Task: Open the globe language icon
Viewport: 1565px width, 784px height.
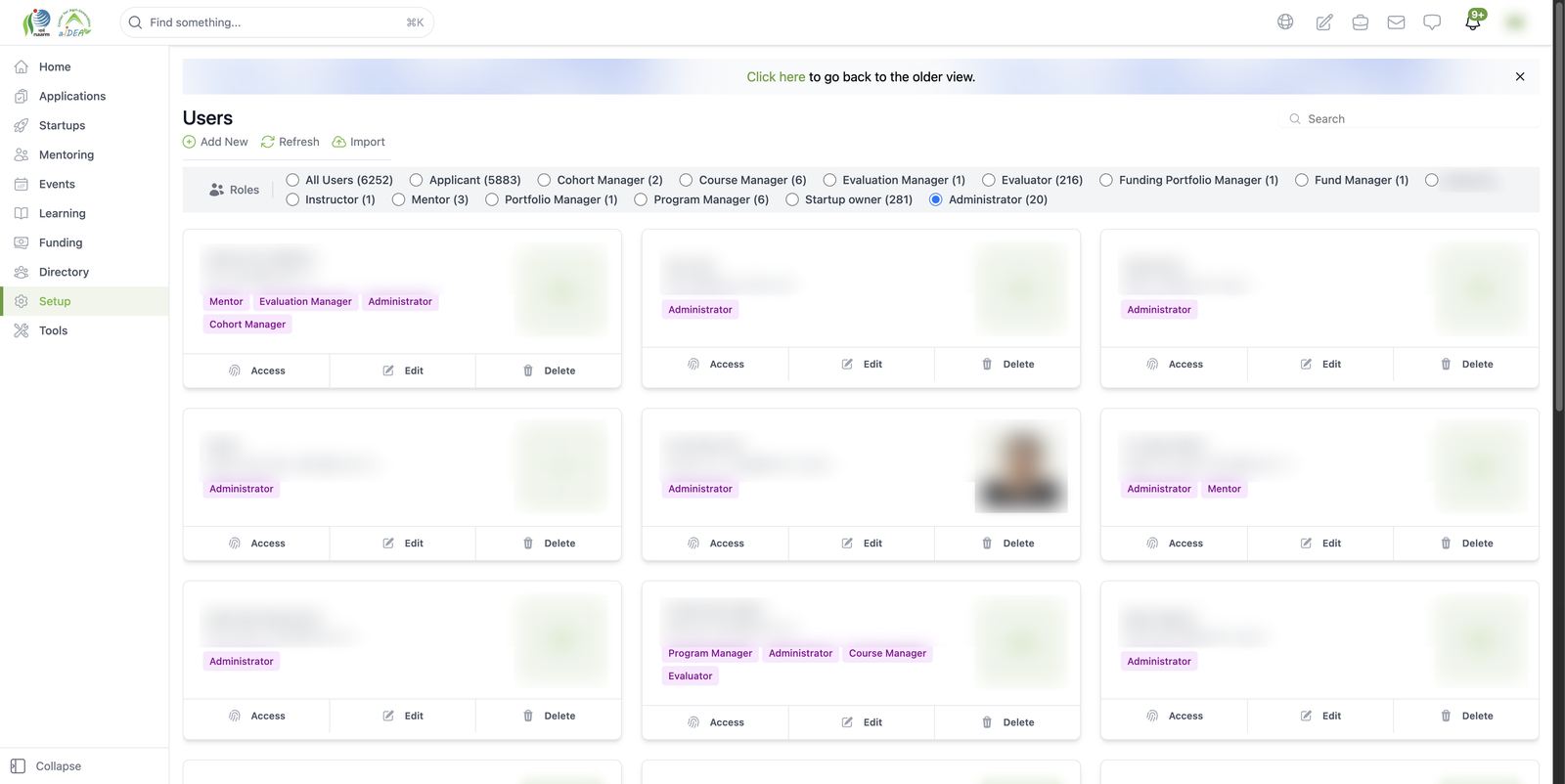Action: click(x=1285, y=22)
